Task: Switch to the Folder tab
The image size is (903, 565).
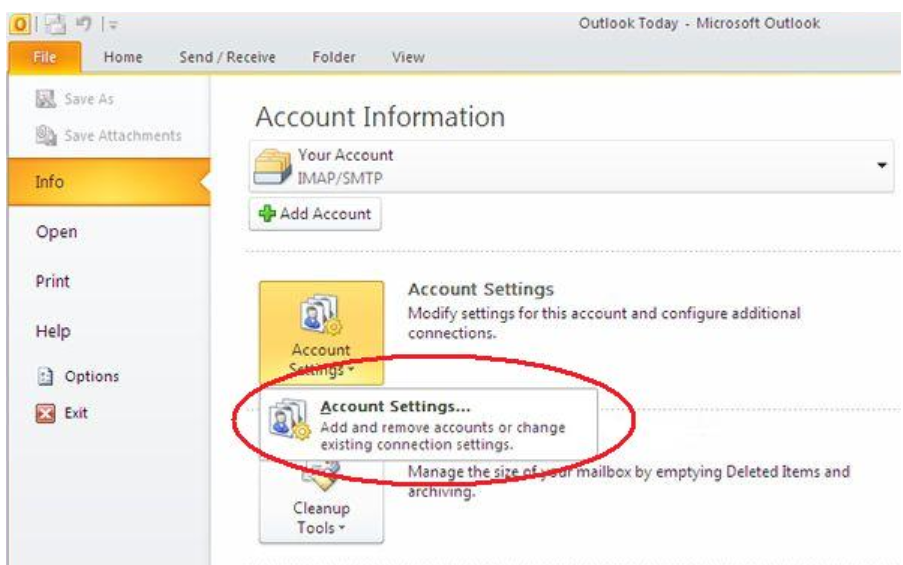Action: [x=333, y=57]
